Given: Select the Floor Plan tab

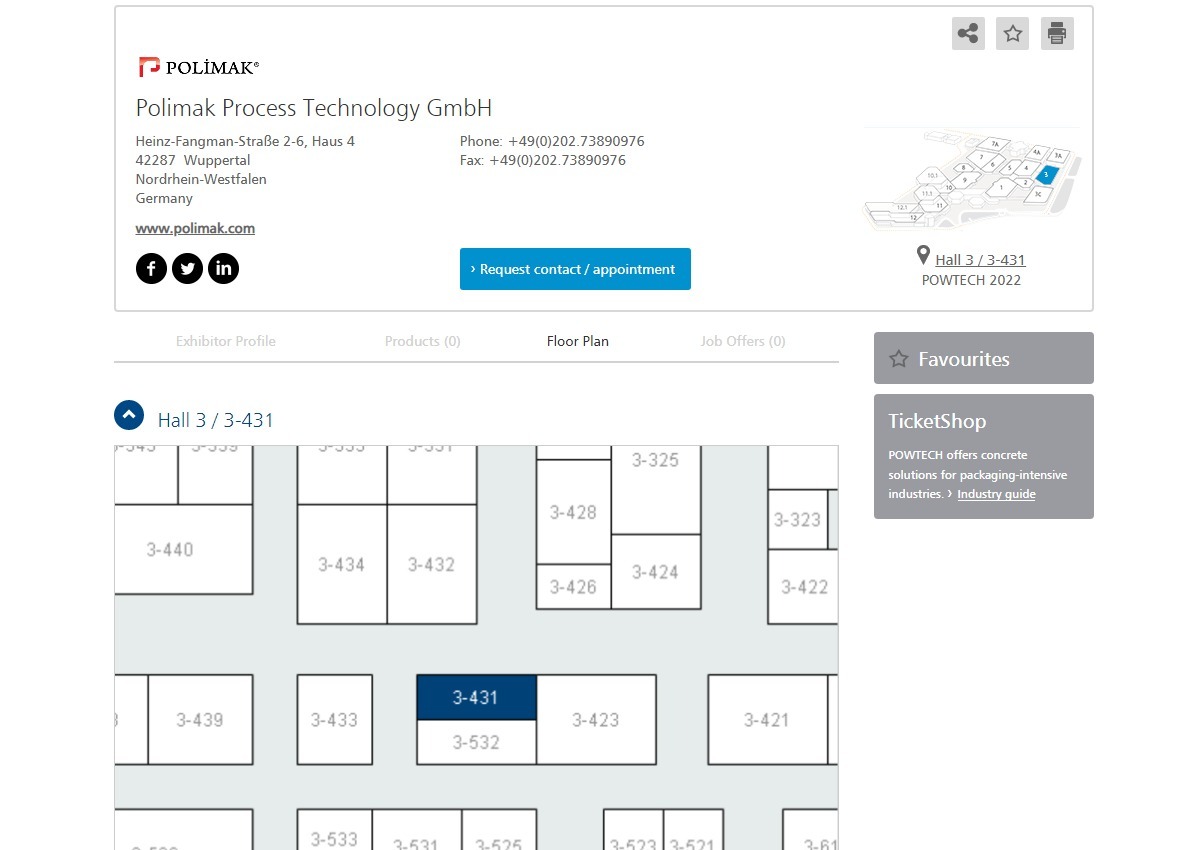Looking at the screenshot, I should coord(578,341).
